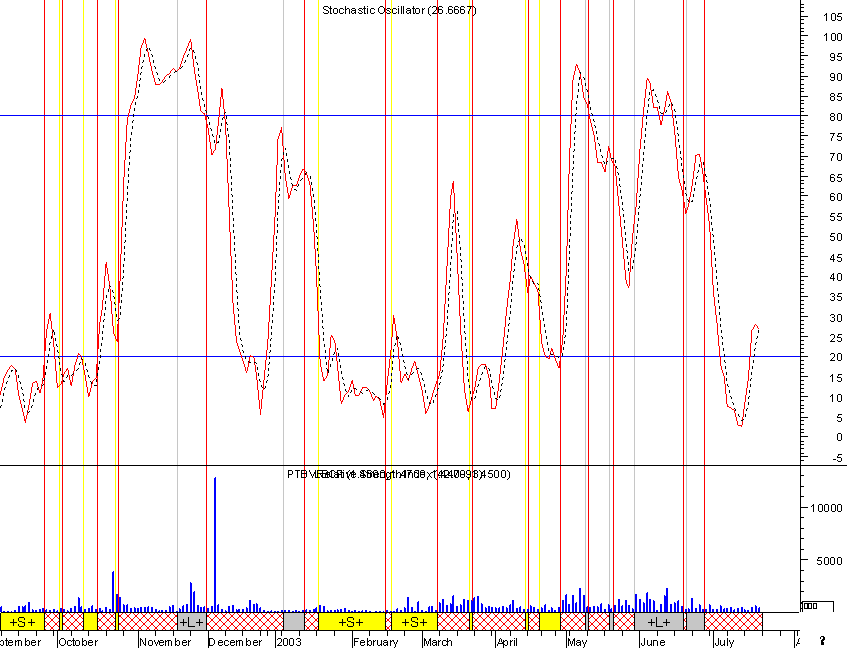
Task: Click the April label on time axis
Action: pos(507,642)
